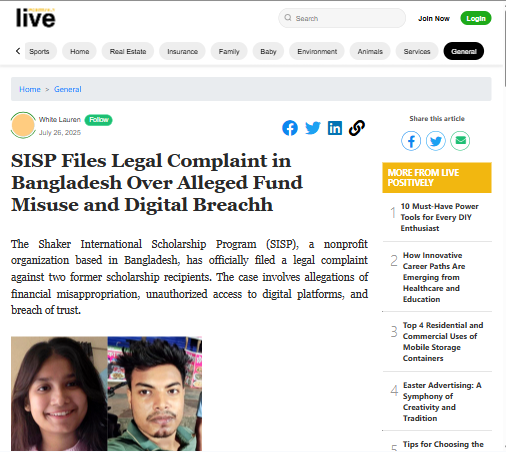The width and height of the screenshot is (506, 452).
Task: Open the Animals category tab
Action: [x=370, y=51]
